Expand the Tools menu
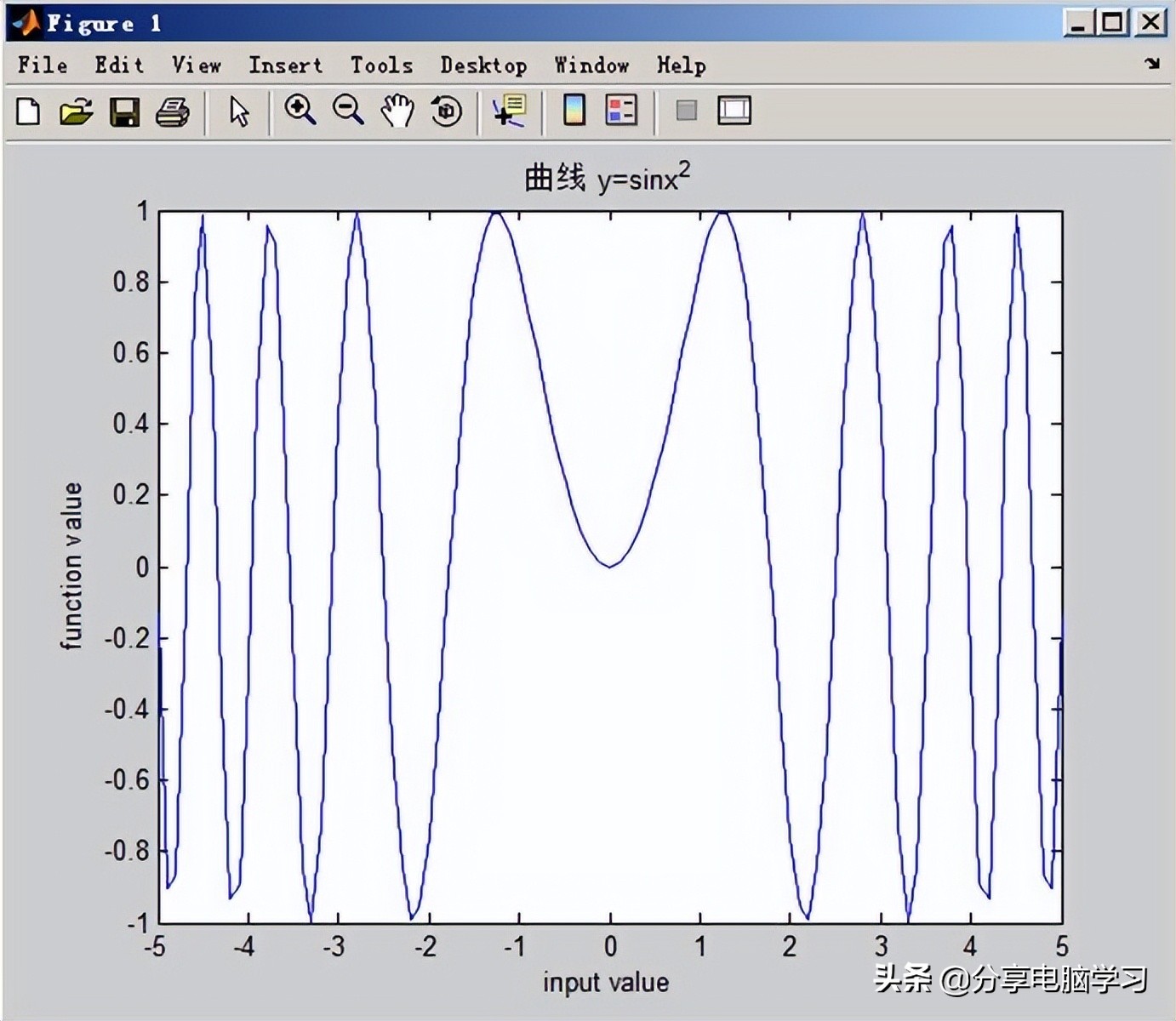This screenshot has height=1021, width=1176. [381, 66]
